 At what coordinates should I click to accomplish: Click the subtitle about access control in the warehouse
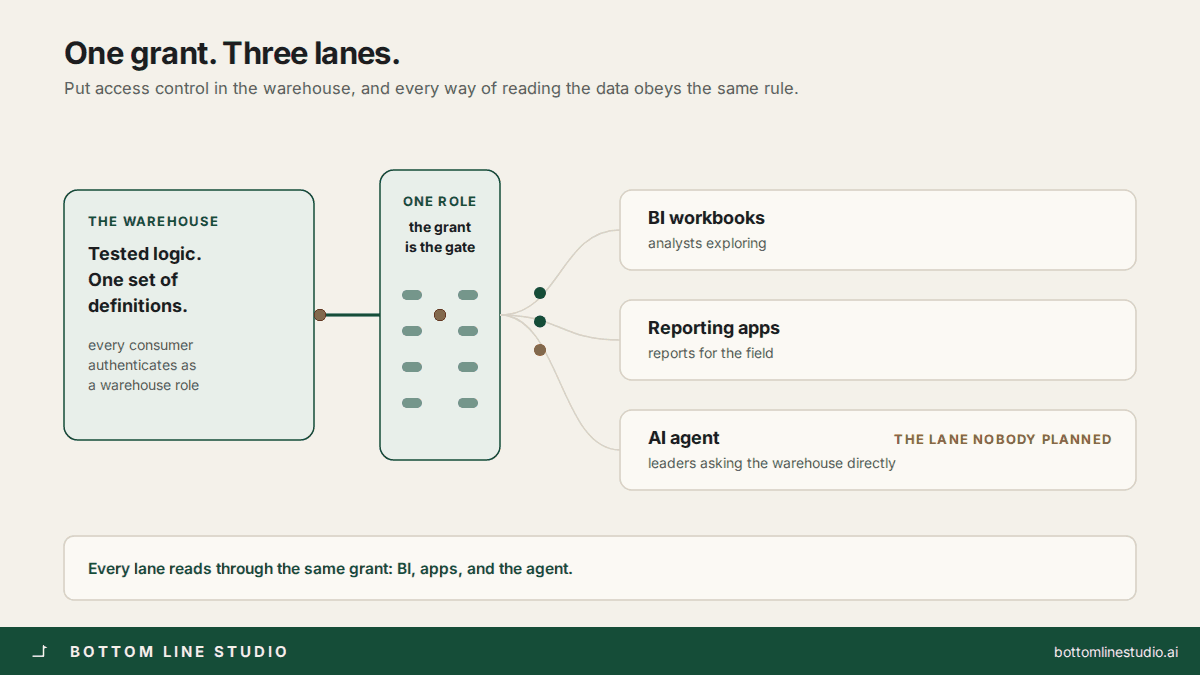pos(431,88)
